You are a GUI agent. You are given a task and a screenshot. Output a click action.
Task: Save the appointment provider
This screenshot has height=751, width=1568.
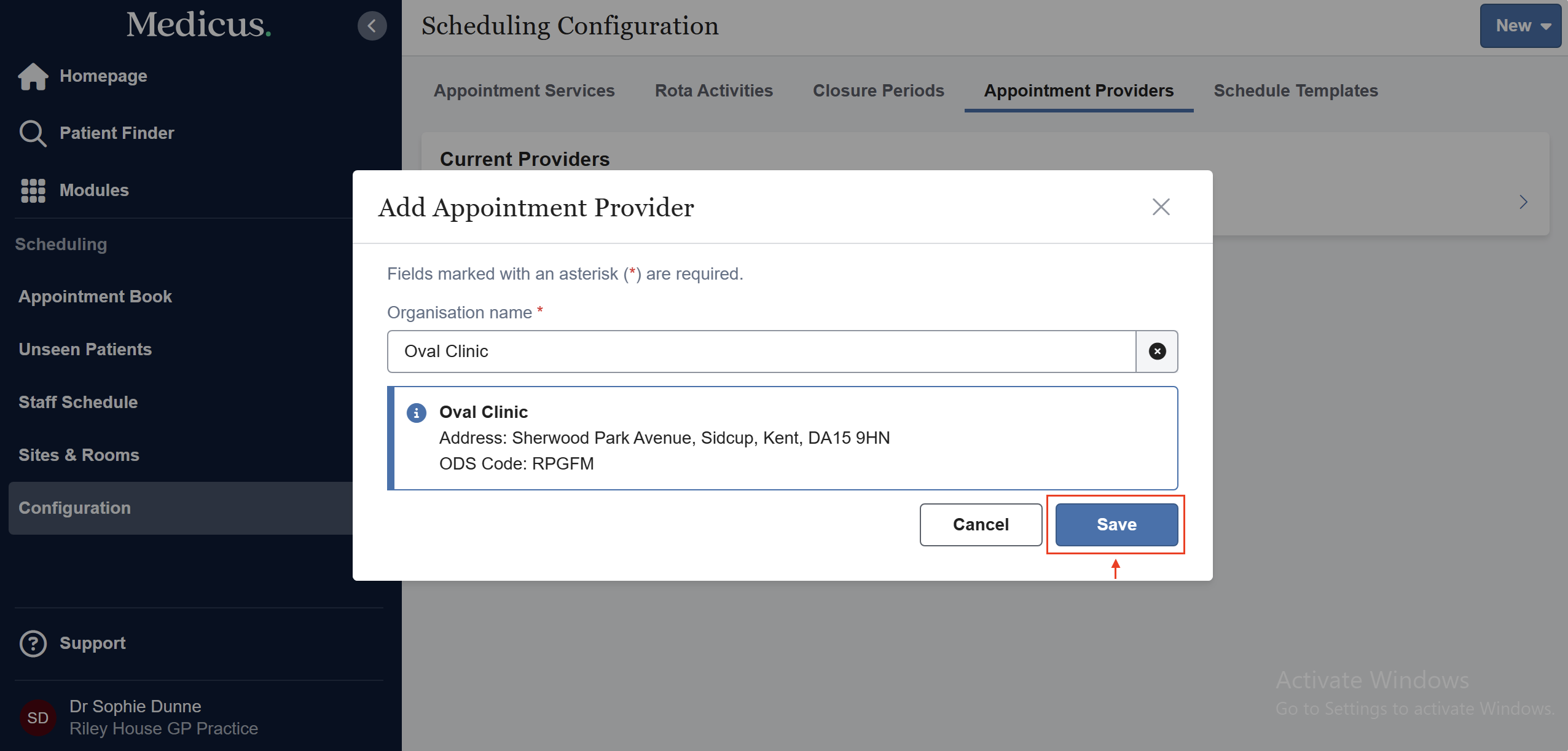pos(1116,525)
